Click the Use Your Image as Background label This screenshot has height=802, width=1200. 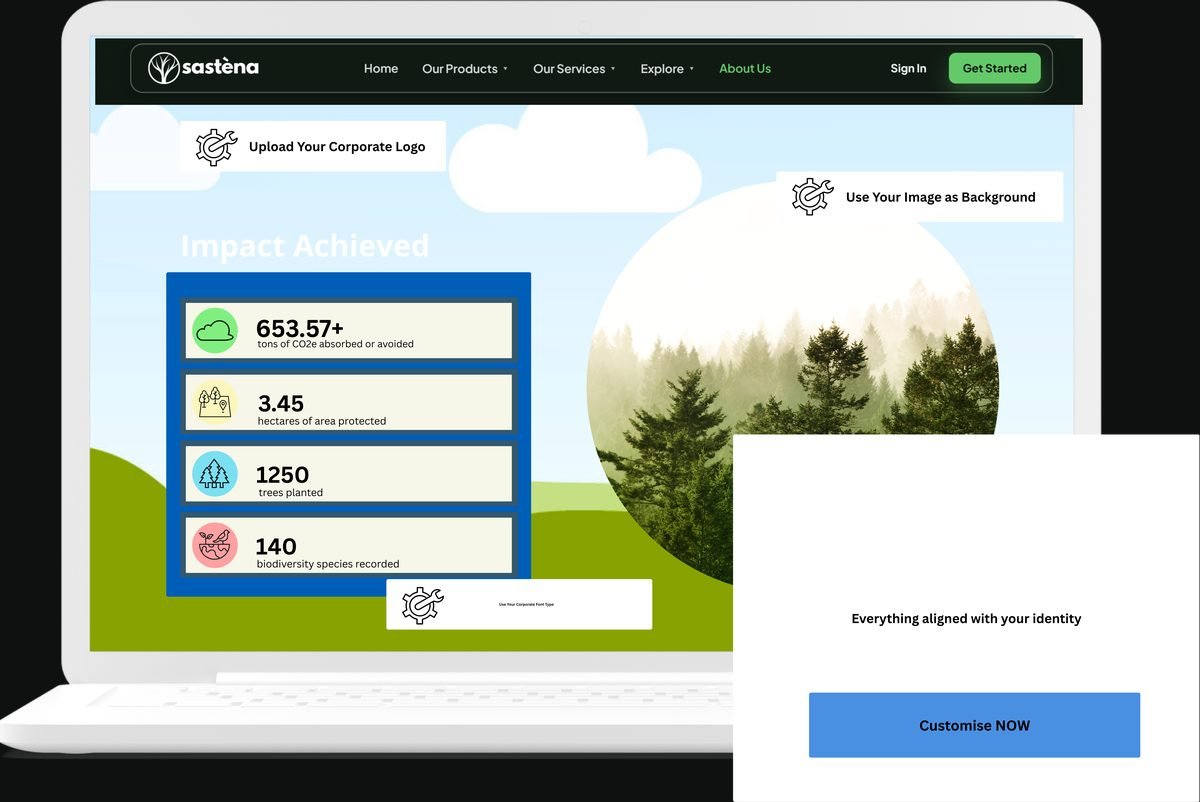(941, 197)
